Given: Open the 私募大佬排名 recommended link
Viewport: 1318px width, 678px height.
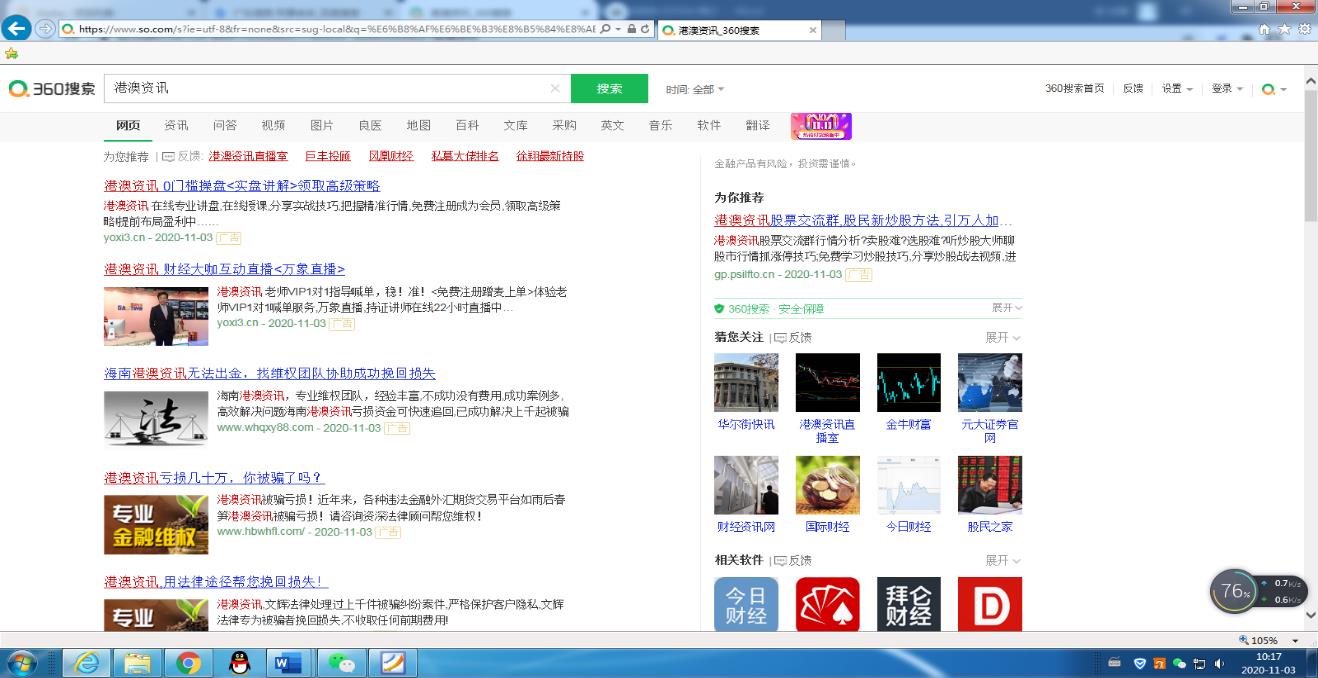Looking at the screenshot, I should 465,156.
